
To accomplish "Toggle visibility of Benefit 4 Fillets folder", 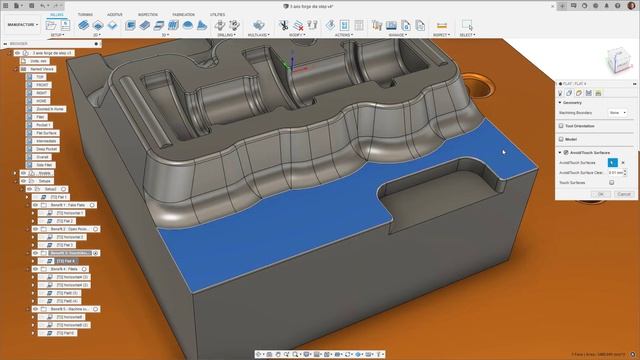I will click(x=36, y=269).
